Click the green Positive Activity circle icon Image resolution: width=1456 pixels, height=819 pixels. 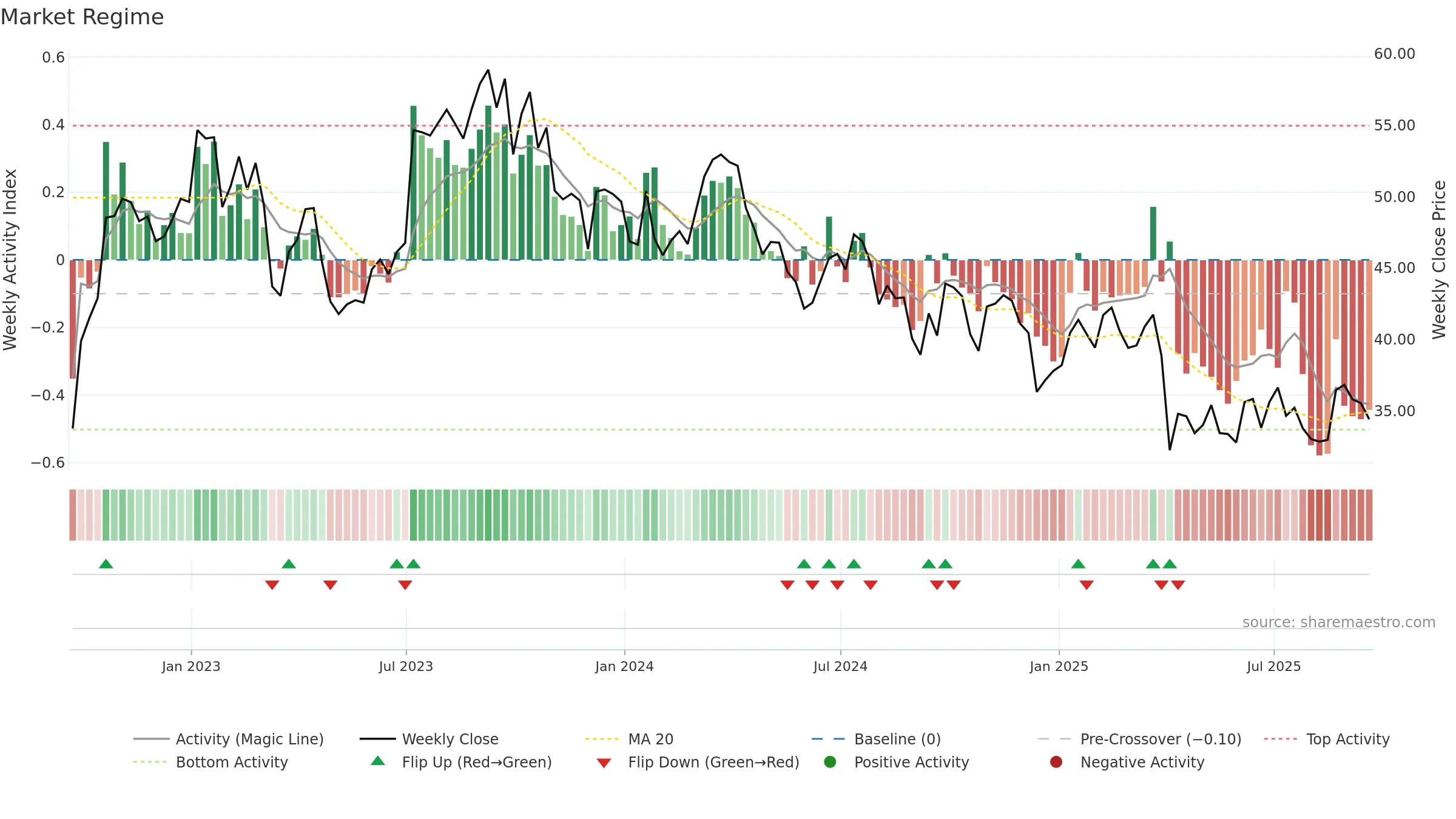(830, 762)
